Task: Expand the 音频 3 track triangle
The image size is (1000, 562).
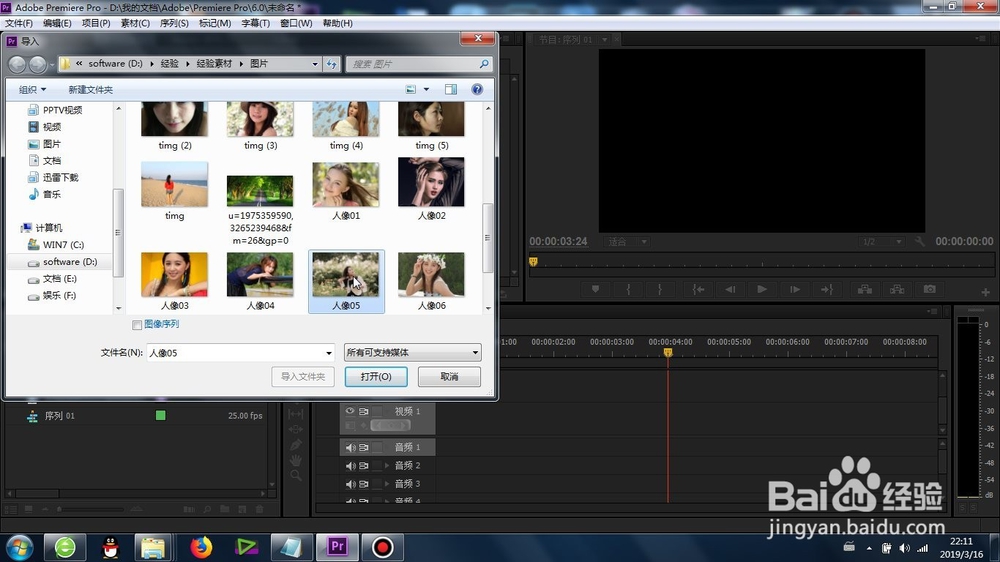Action: click(386, 484)
